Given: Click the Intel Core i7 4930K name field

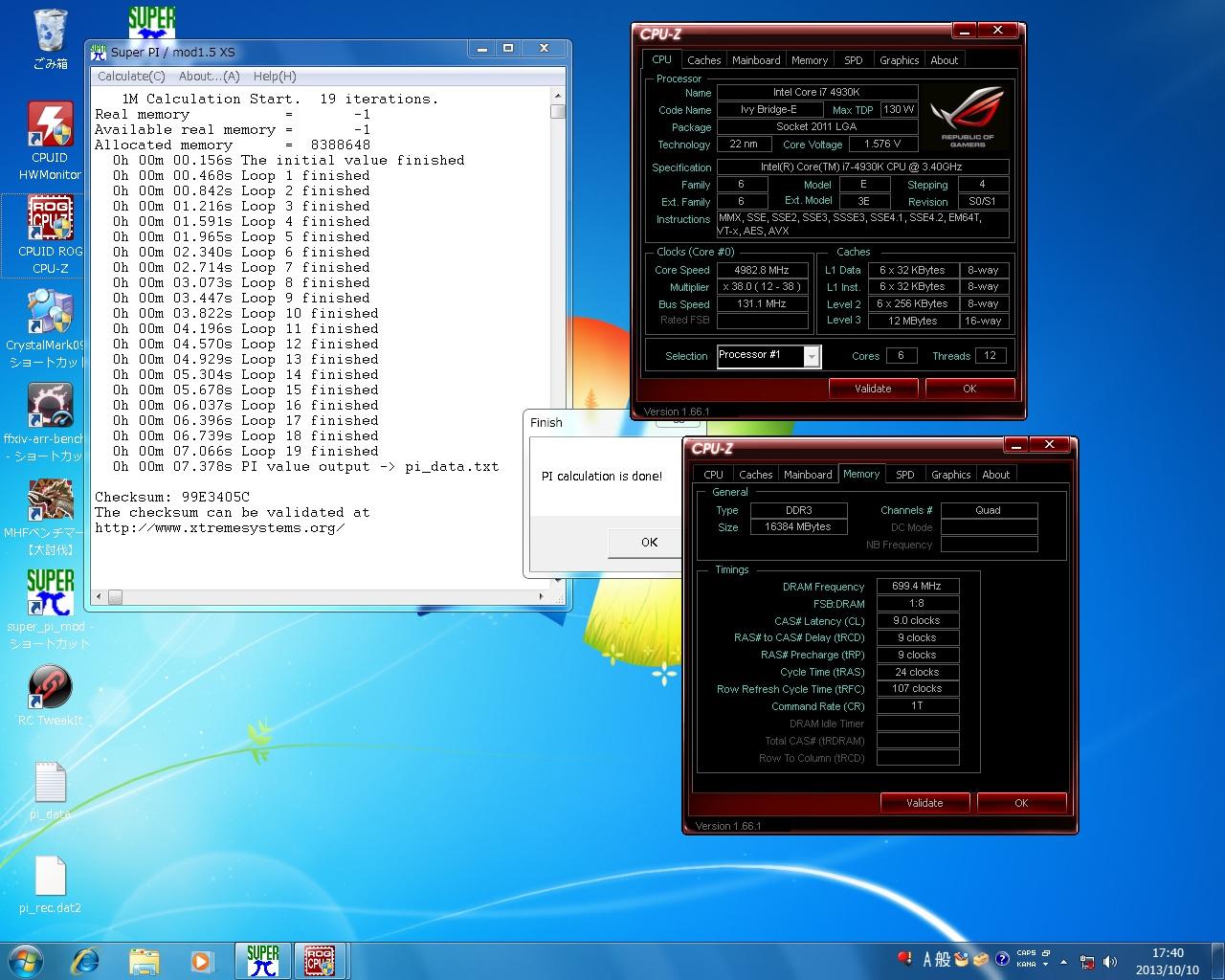Looking at the screenshot, I should [x=816, y=92].
